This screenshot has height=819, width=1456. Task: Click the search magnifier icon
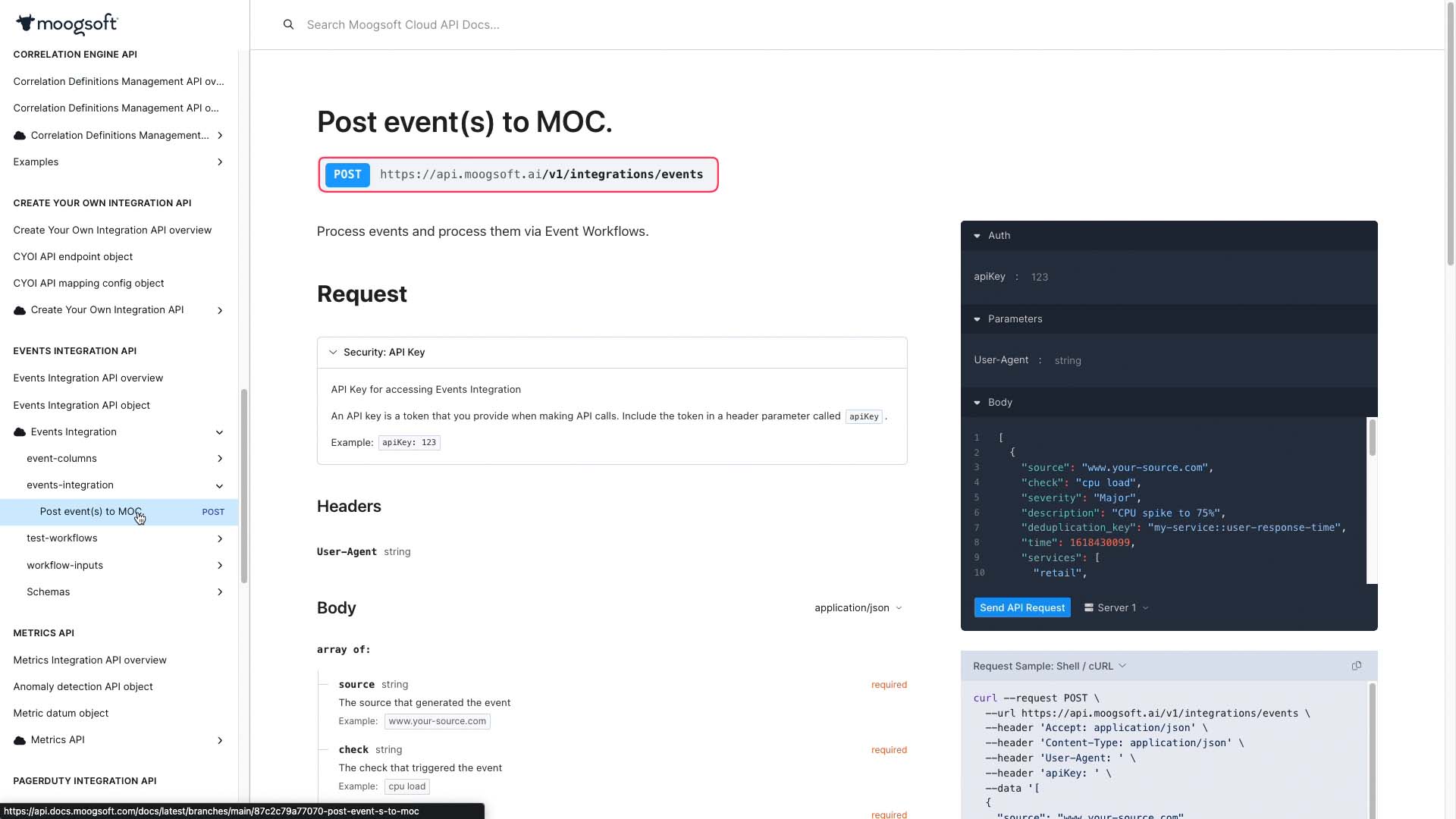click(x=288, y=25)
